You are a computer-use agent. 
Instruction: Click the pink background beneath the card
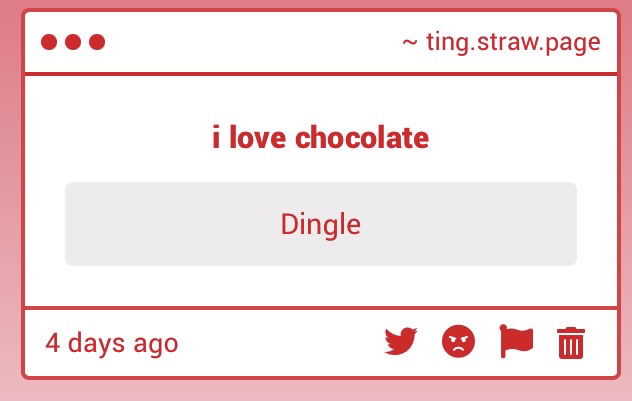pos(320,391)
